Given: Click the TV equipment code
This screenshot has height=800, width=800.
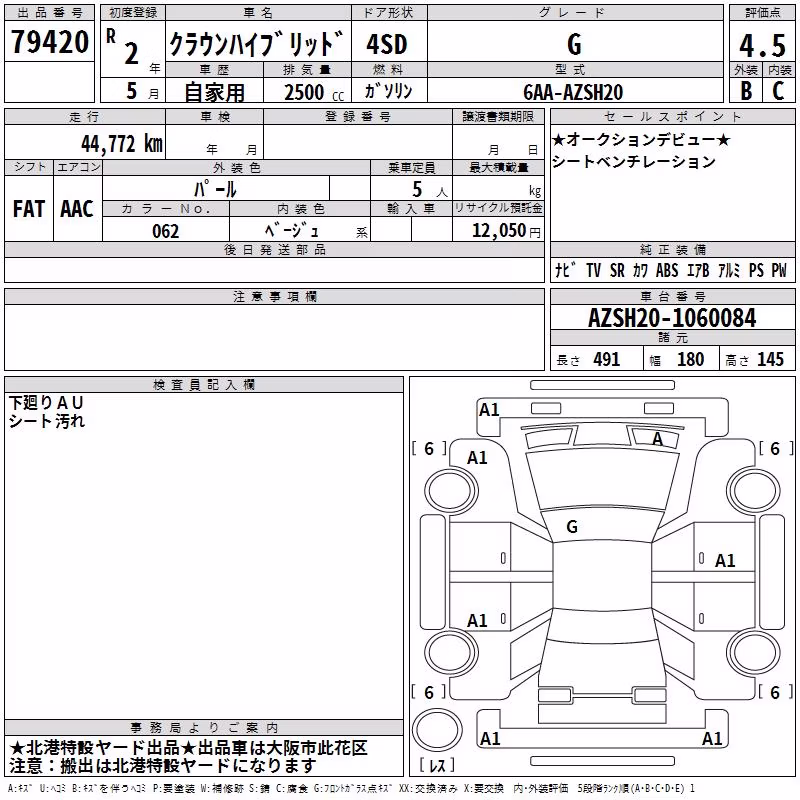Looking at the screenshot, I should [593, 270].
